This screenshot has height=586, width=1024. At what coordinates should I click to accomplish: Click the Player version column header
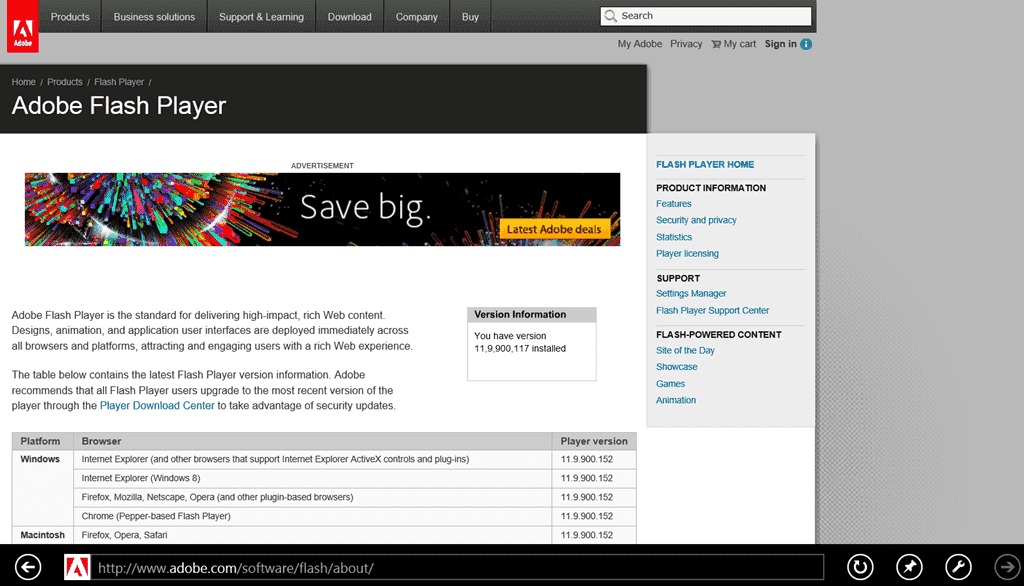click(594, 441)
